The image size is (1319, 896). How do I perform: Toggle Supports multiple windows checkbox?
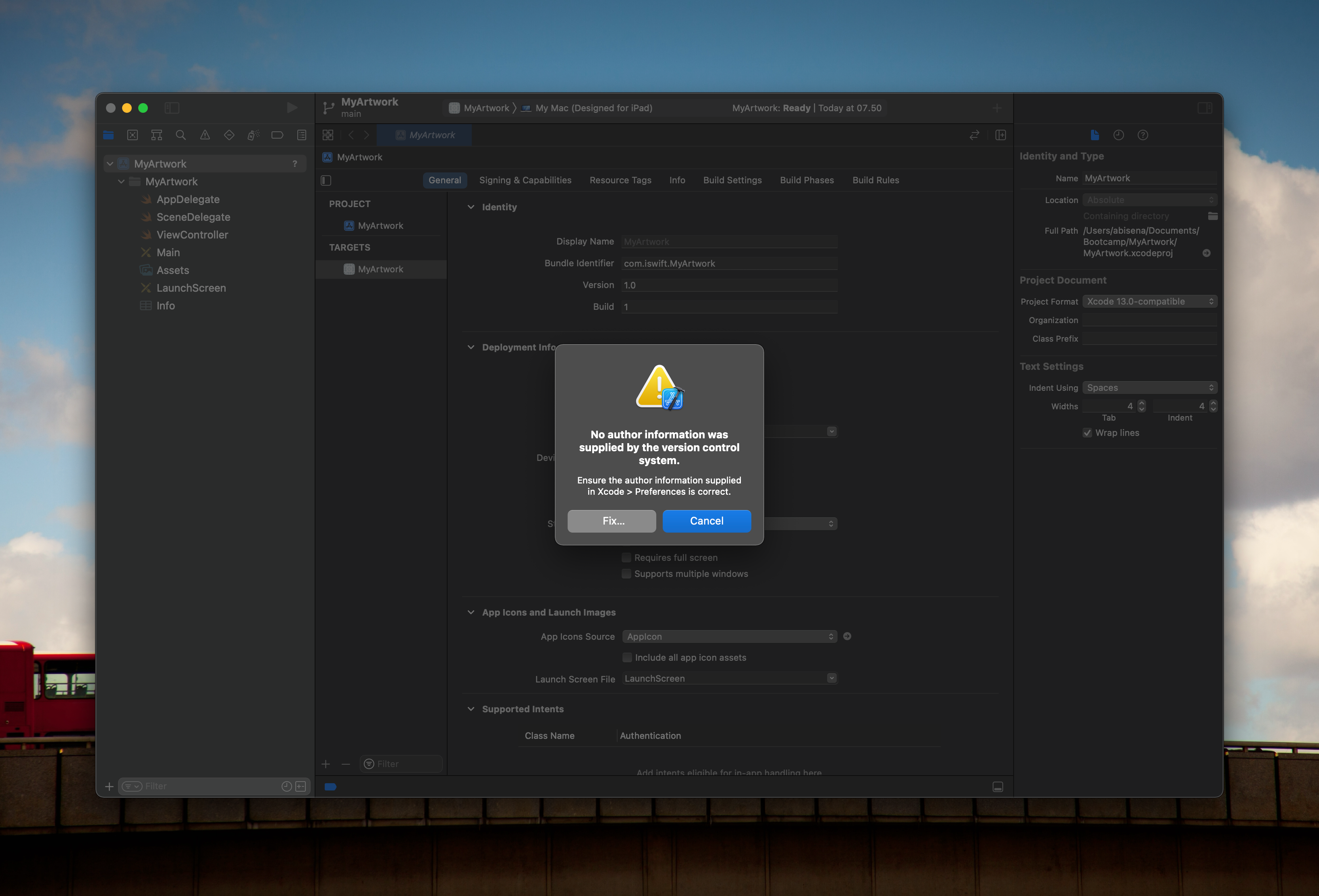(626, 574)
